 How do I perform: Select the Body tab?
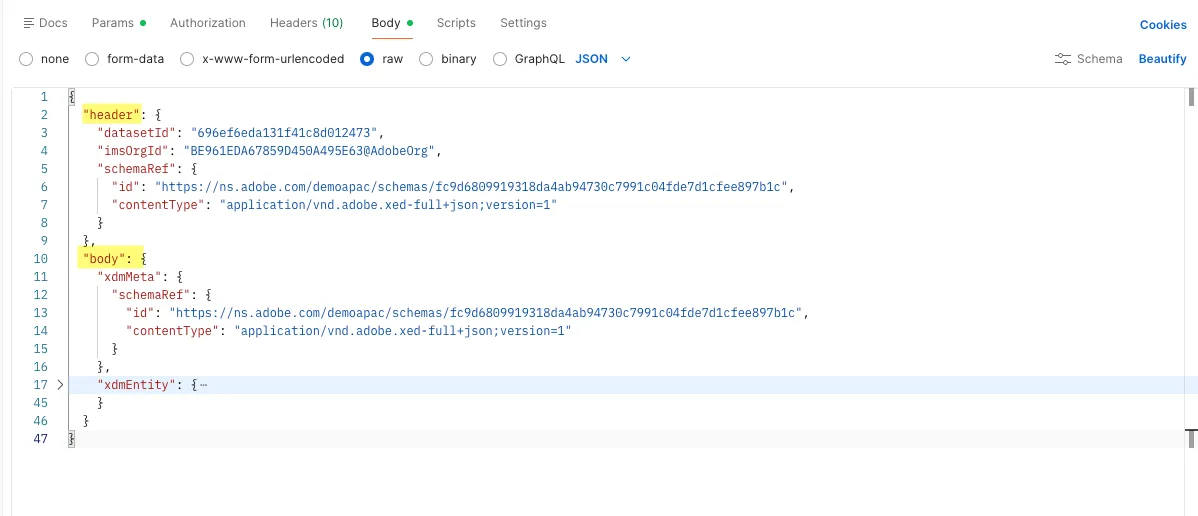(x=392, y=23)
